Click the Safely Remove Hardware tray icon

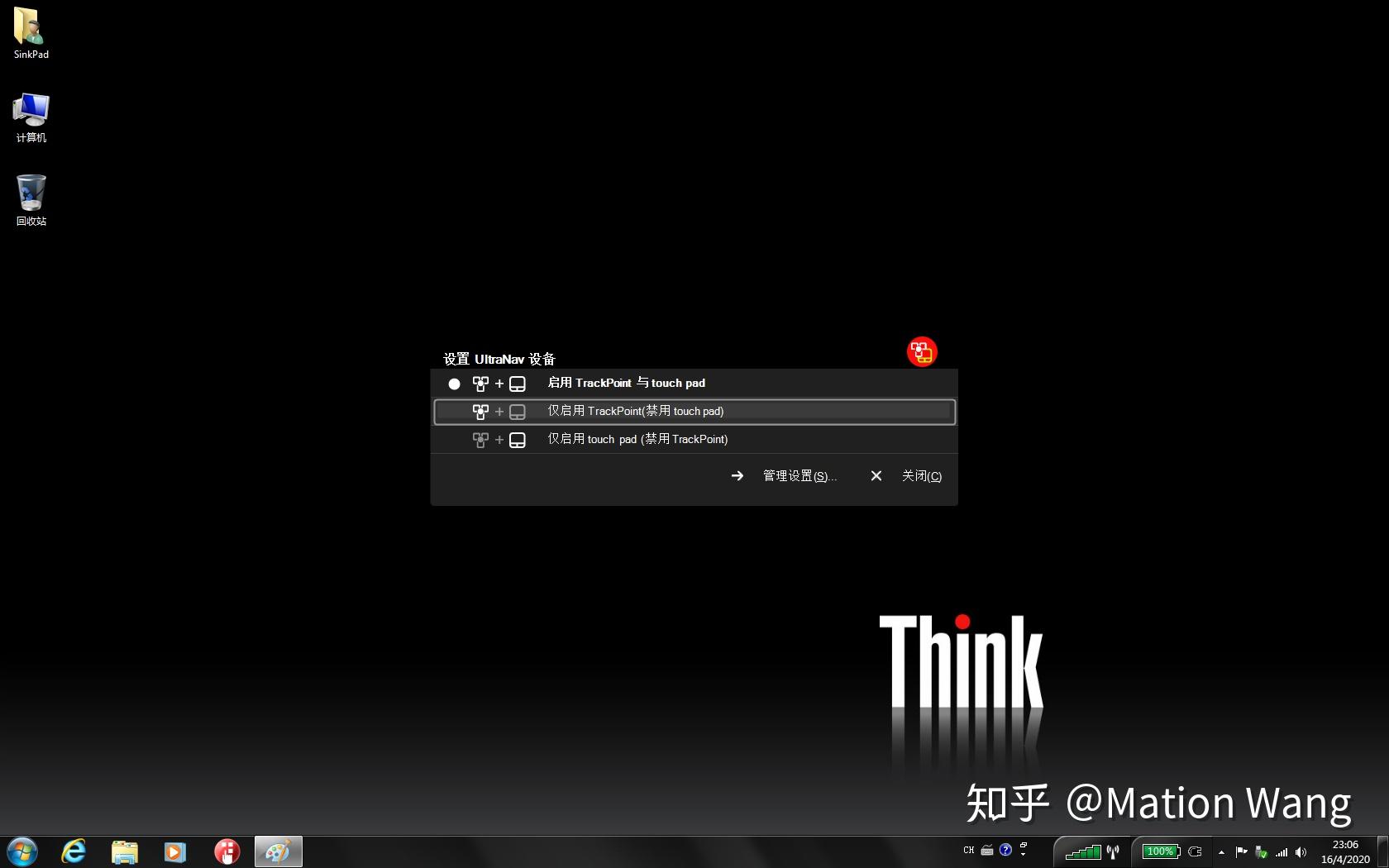(x=1260, y=852)
